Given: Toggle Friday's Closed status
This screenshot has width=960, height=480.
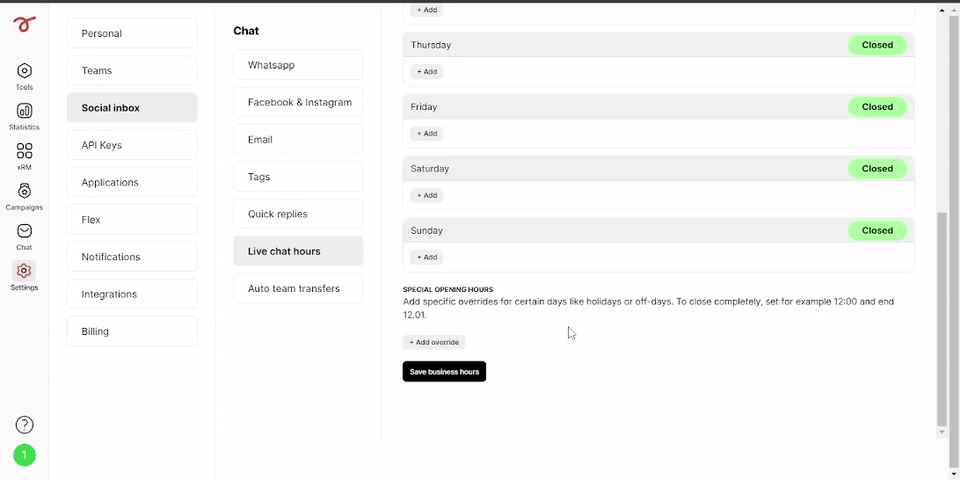Looking at the screenshot, I should [x=877, y=107].
